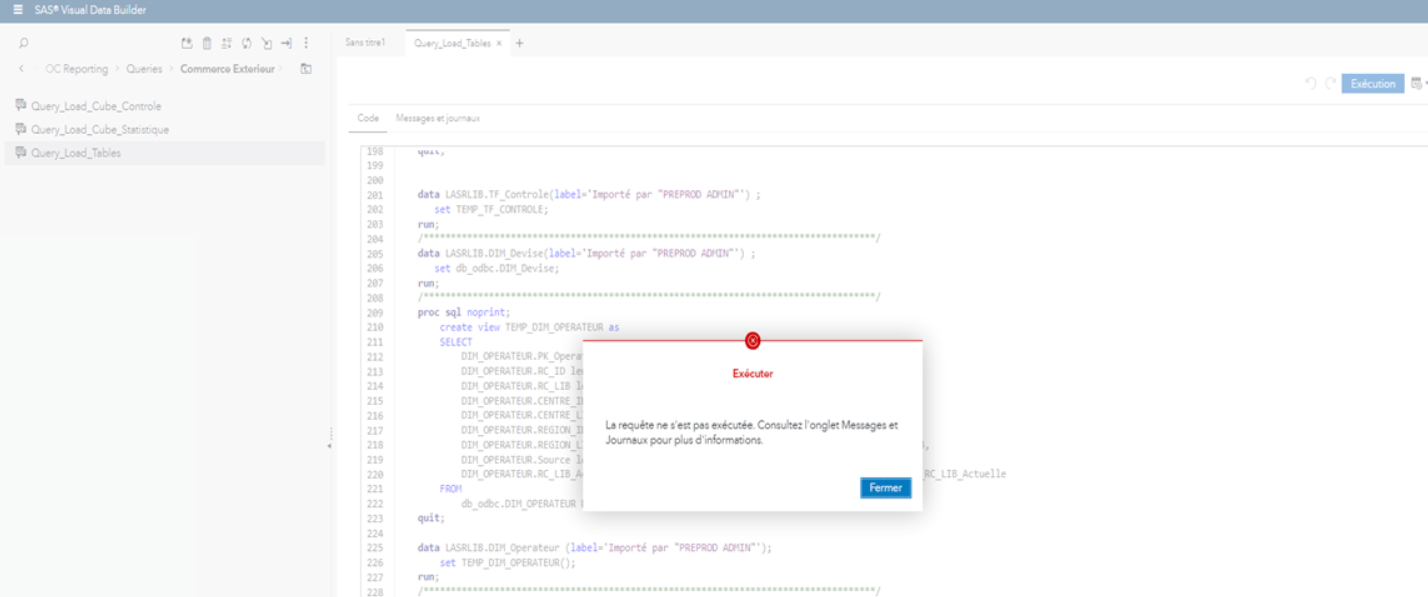Open the properties icon in the panel toolbar

pyautogui.click(x=228, y=42)
